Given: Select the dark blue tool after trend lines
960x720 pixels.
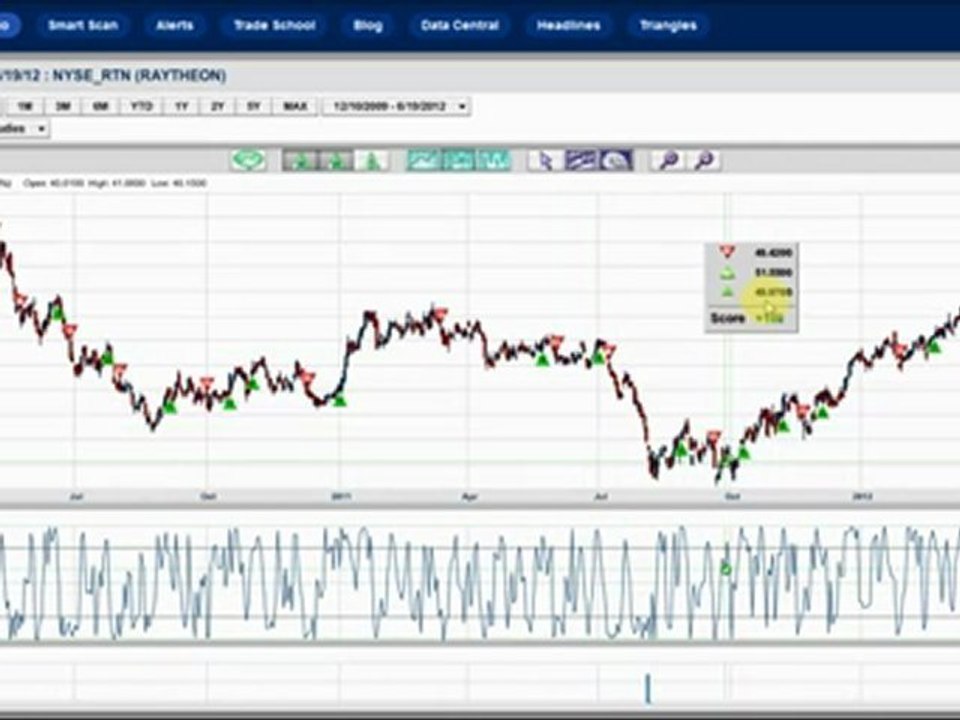Looking at the screenshot, I should [616, 160].
